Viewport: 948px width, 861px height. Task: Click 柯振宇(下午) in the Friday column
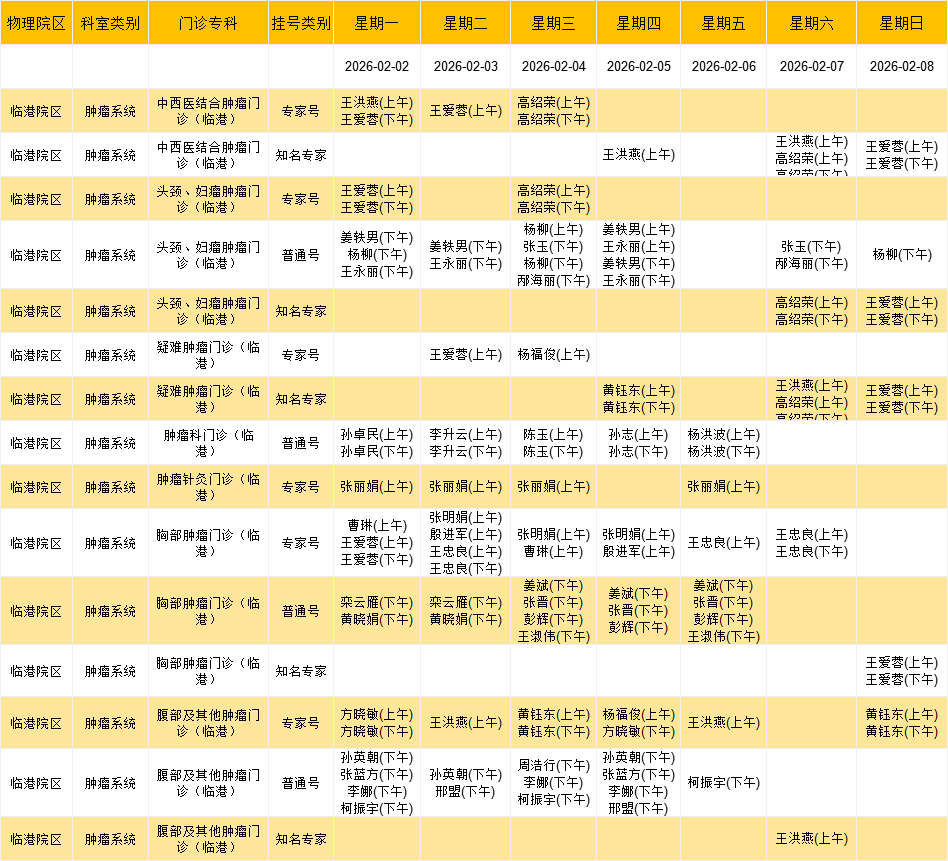coord(723,783)
